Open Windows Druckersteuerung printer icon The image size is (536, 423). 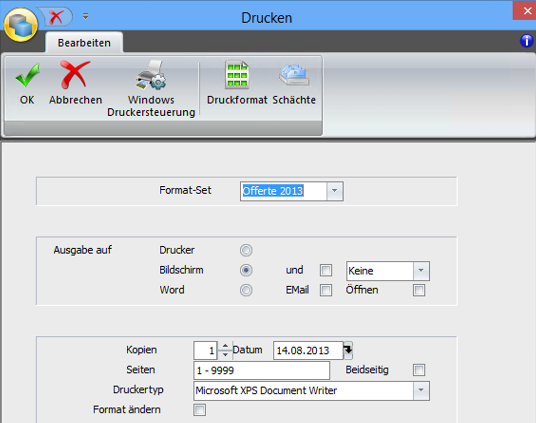tap(151, 75)
